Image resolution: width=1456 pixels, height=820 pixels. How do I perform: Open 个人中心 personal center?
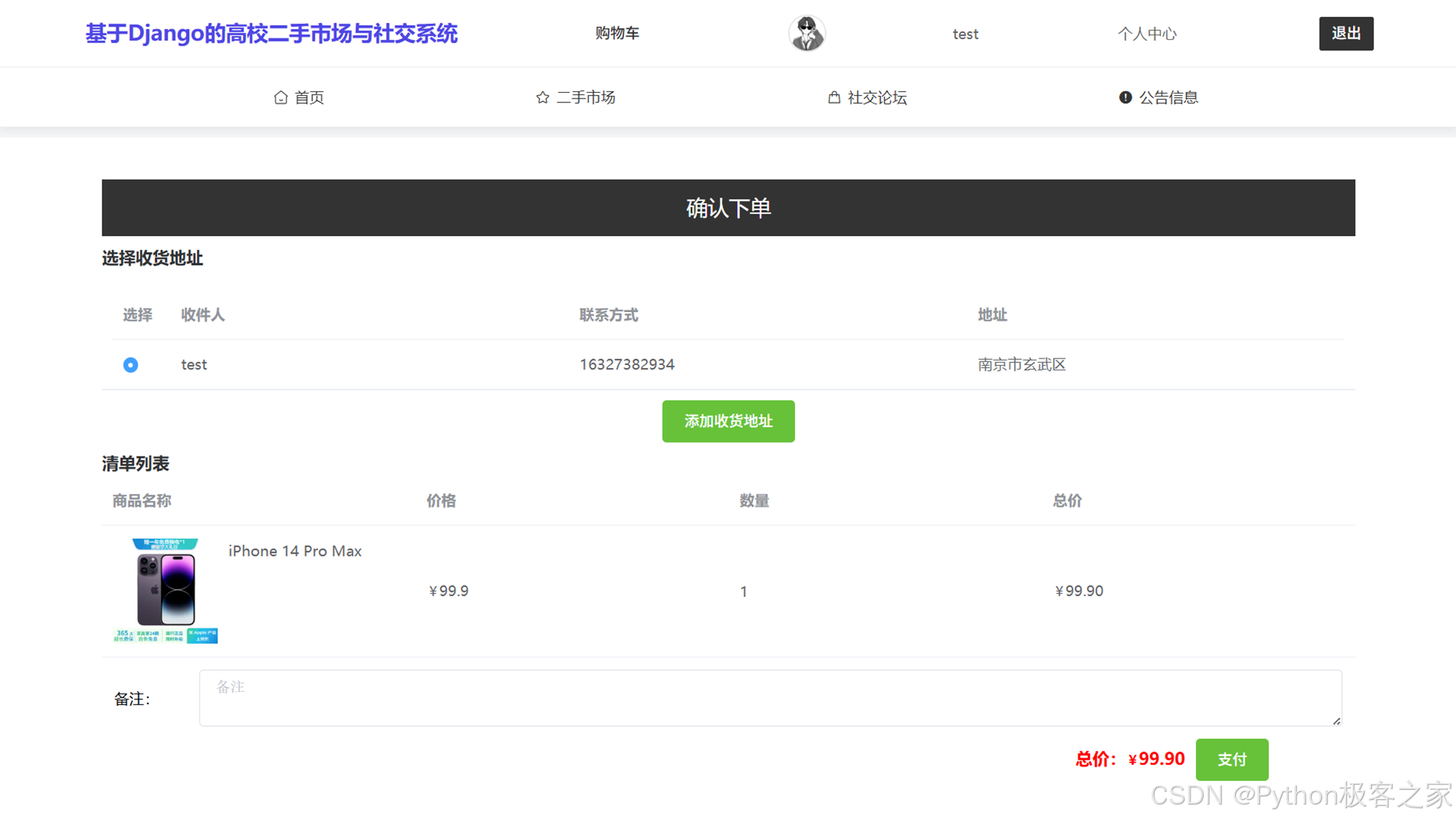(1146, 34)
